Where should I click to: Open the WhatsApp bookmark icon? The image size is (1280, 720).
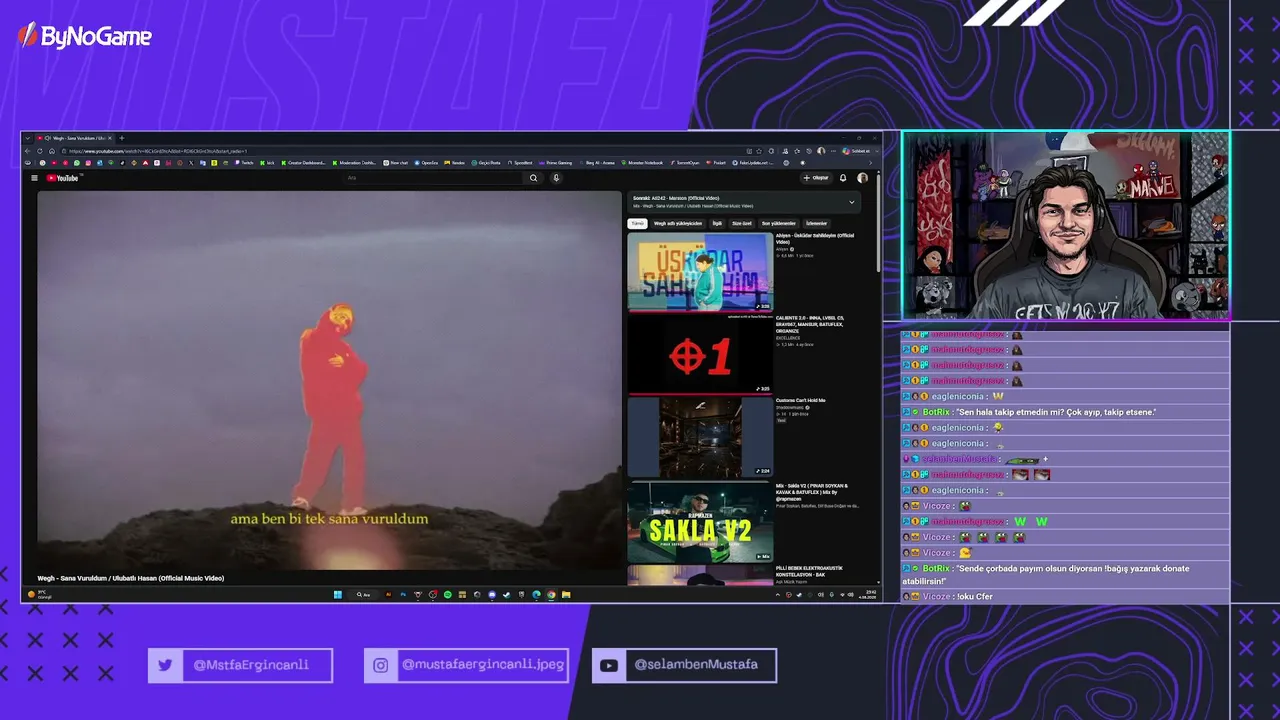pos(76,163)
